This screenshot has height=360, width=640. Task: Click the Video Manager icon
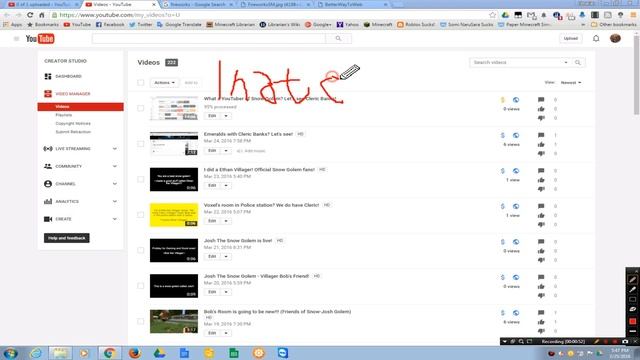[48, 94]
